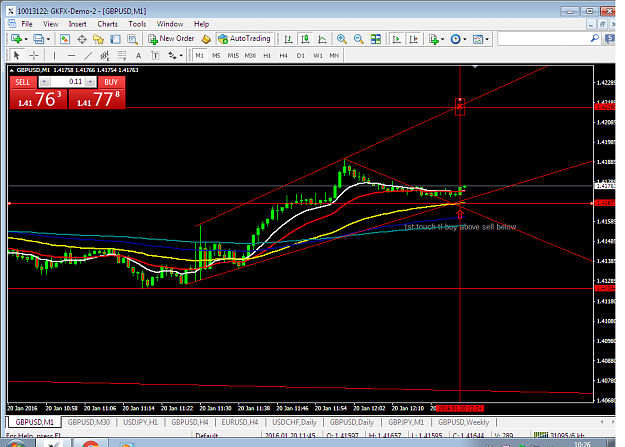
Task: Open the File menu
Action: pyautogui.click(x=27, y=24)
